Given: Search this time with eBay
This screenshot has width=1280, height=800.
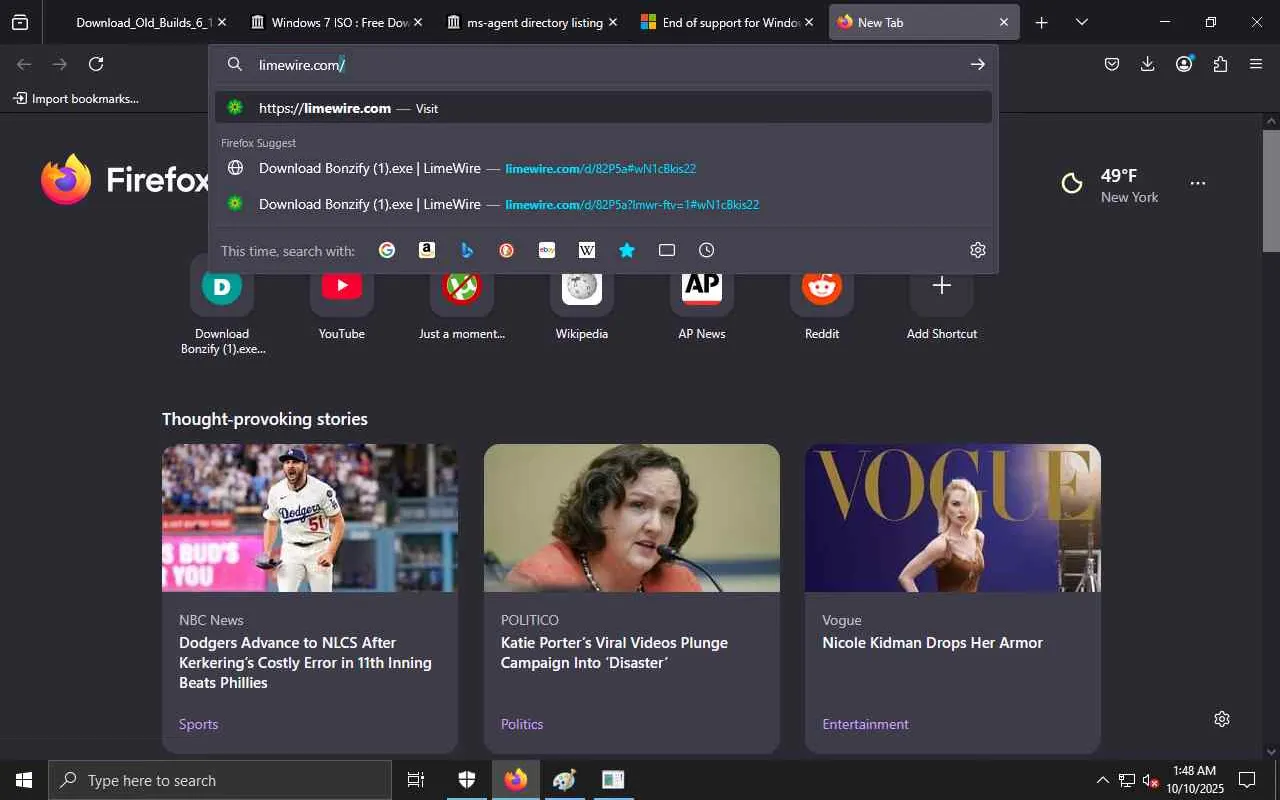Looking at the screenshot, I should pyautogui.click(x=547, y=250).
